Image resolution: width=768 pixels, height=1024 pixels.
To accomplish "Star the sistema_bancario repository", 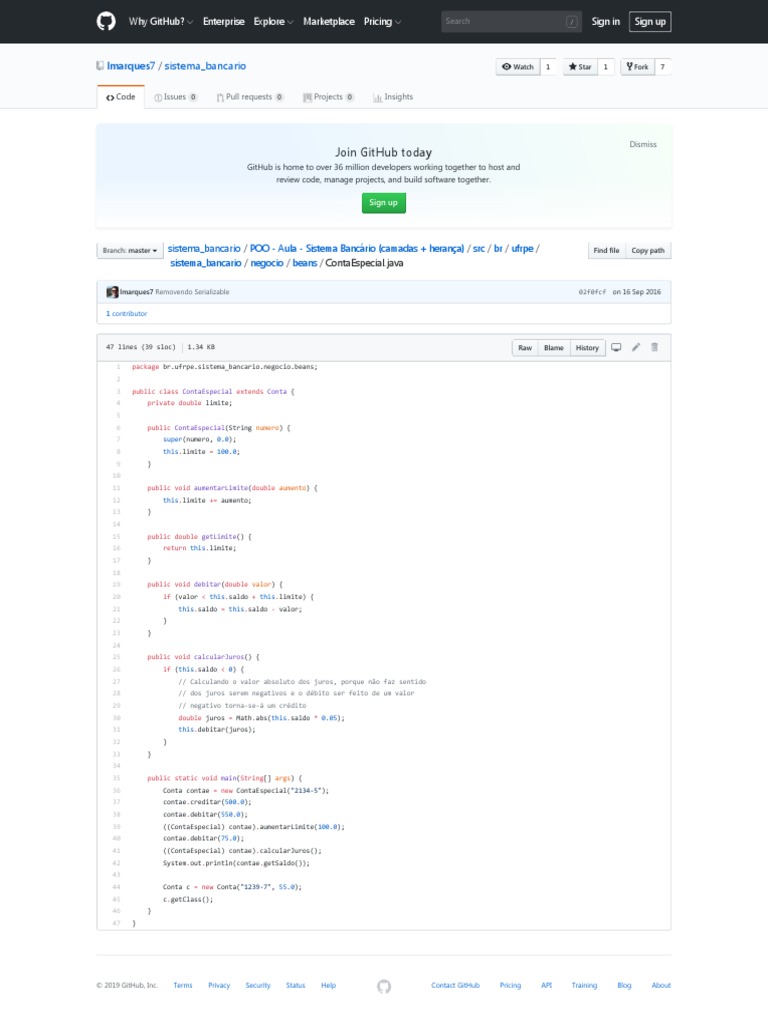I will [x=580, y=67].
